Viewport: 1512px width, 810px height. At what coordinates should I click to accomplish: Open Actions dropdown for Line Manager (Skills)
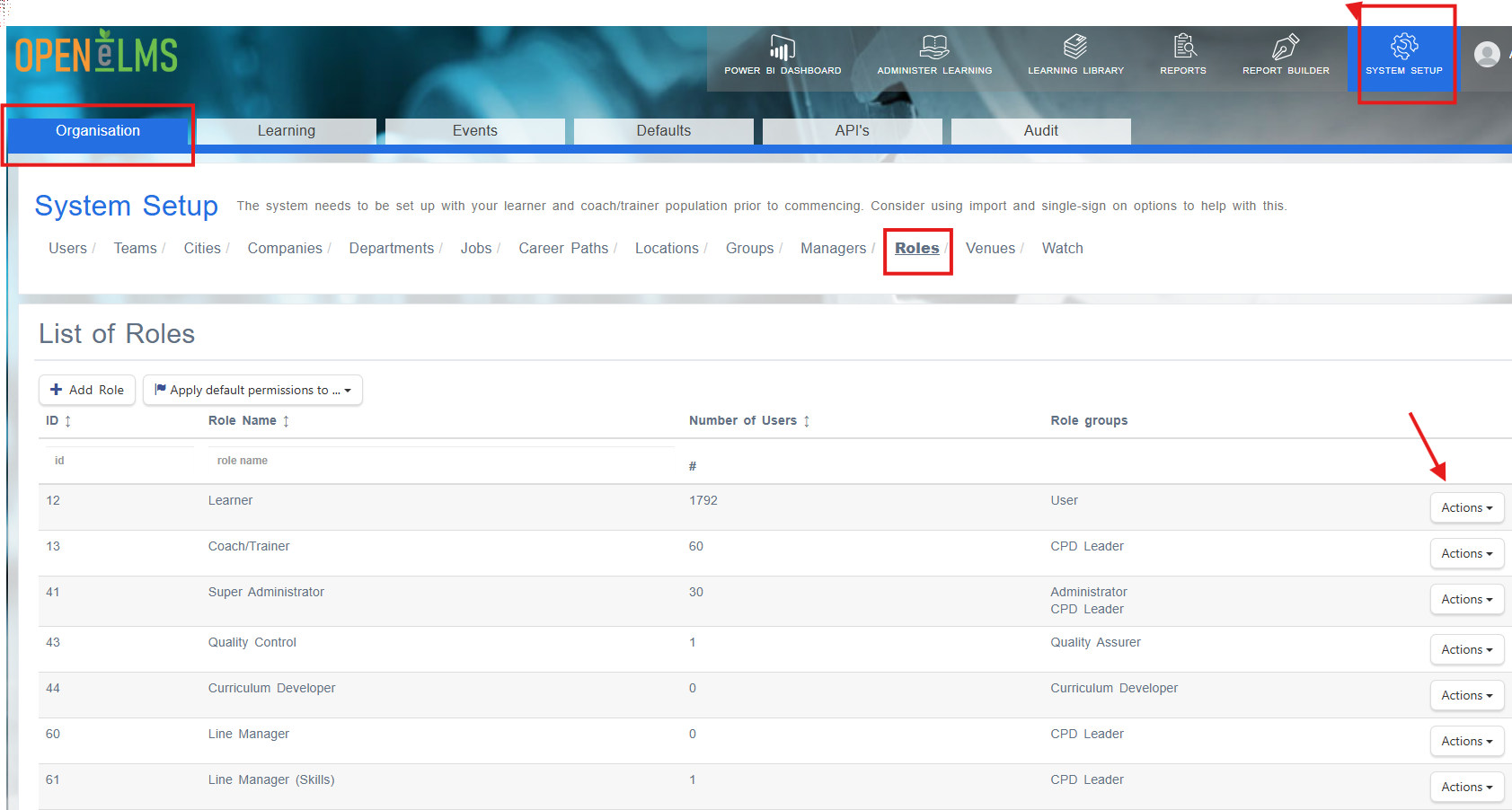point(1466,787)
